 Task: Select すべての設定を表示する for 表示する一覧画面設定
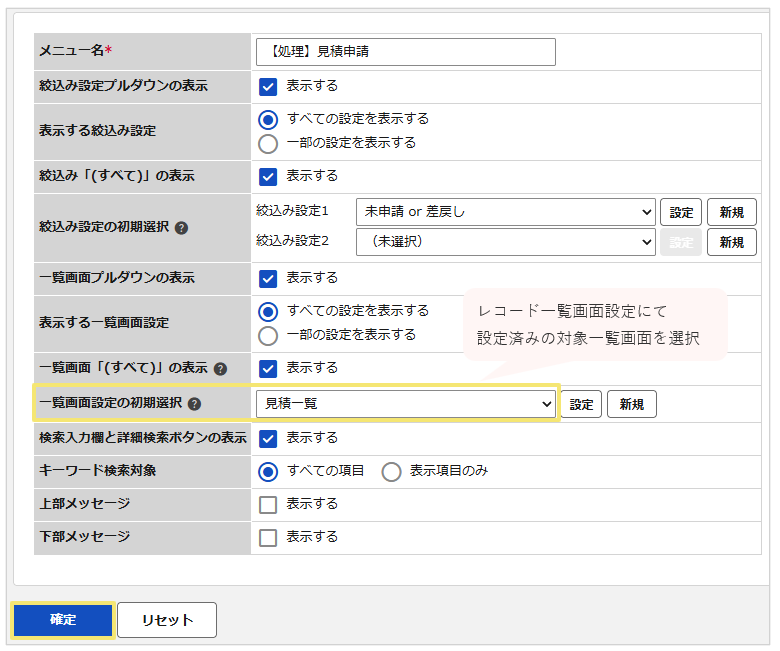[268, 311]
